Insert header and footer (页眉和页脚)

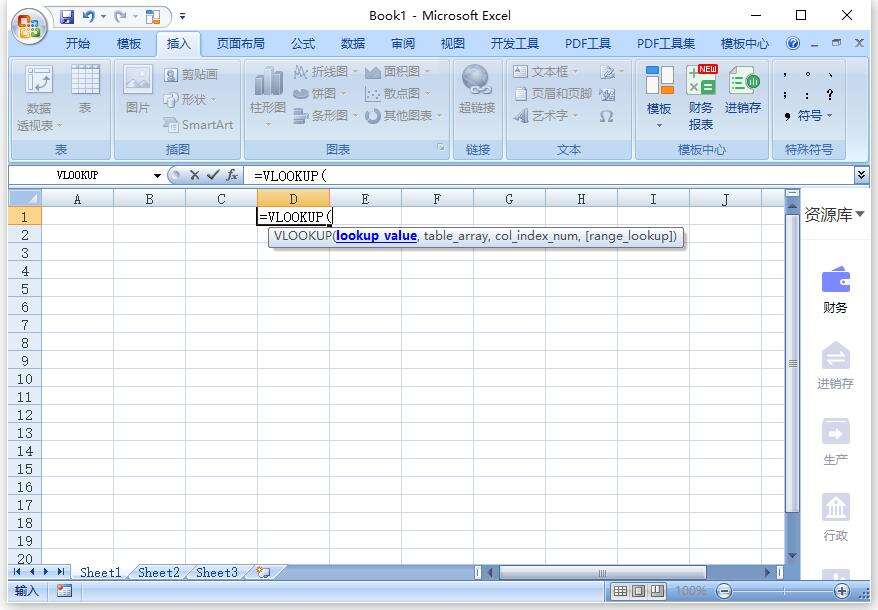click(553, 94)
